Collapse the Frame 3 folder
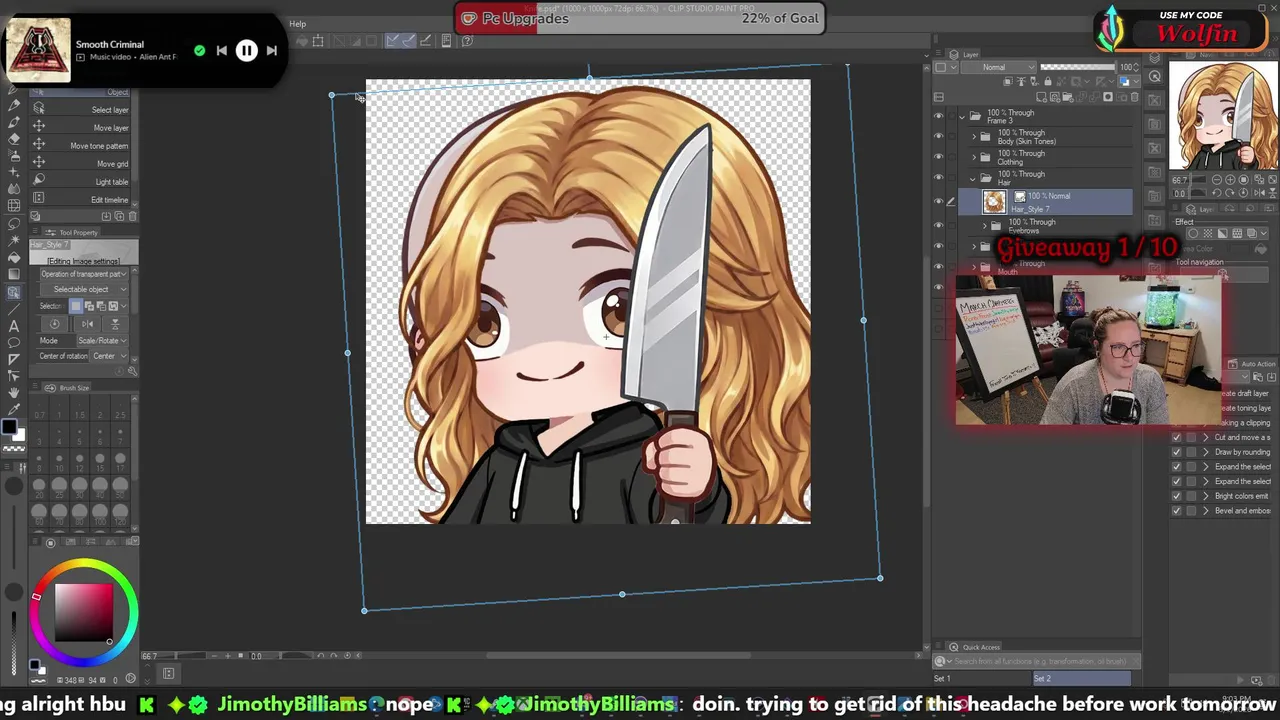Image resolution: width=1280 pixels, height=720 pixels. click(x=962, y=116)
